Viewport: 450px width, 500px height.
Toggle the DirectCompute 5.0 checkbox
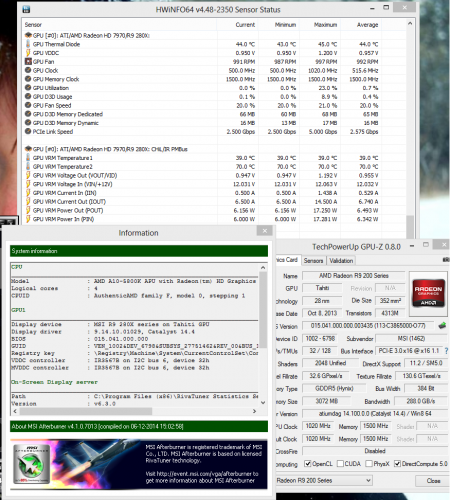click(x=397, y=464)
